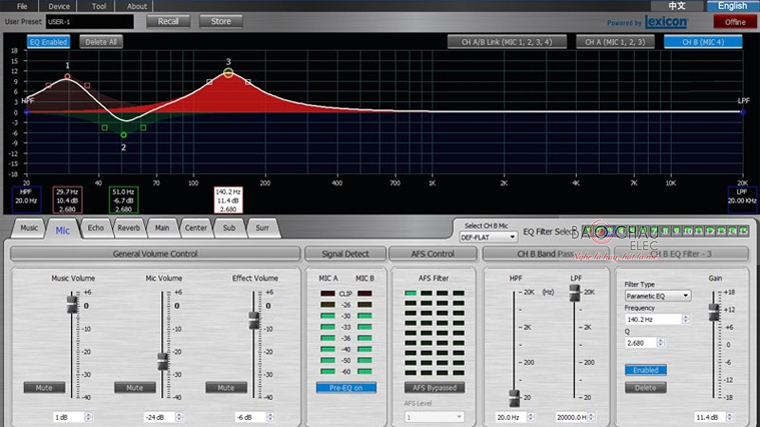Click the 140.2 Hz filter info box
The height and width of the screenshot is (427, 760).
tap(228, 200)
